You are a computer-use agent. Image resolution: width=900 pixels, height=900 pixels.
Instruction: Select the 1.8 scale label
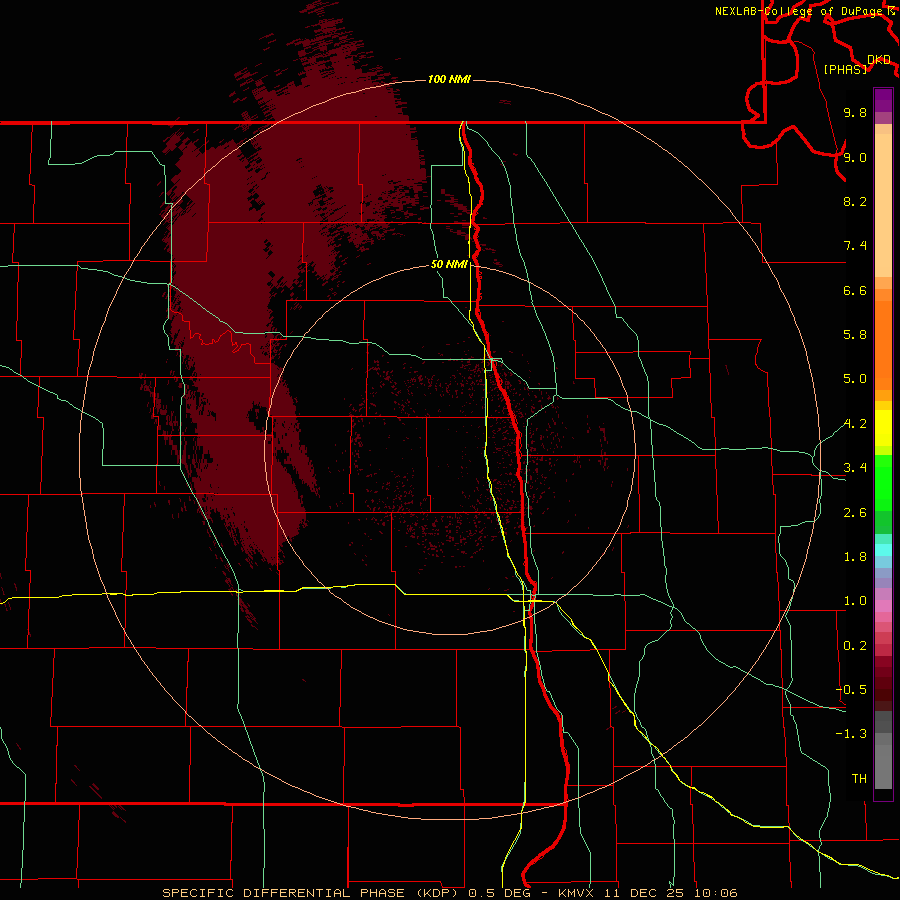pos(855,557)
